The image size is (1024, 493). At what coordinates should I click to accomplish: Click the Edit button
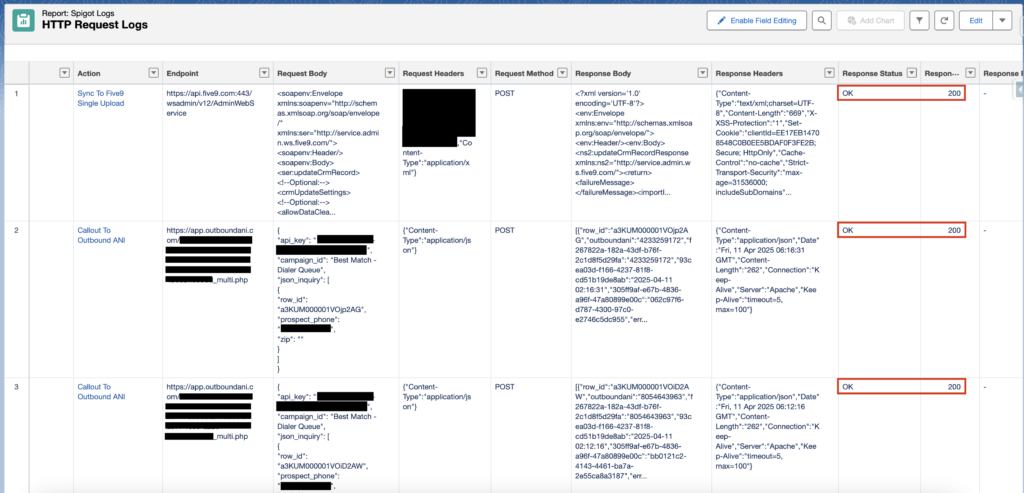(976, 21)
